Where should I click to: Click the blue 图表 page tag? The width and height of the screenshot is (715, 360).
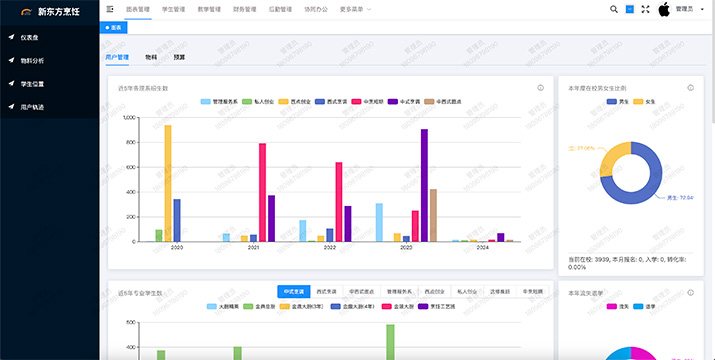[x=114, y=28]
